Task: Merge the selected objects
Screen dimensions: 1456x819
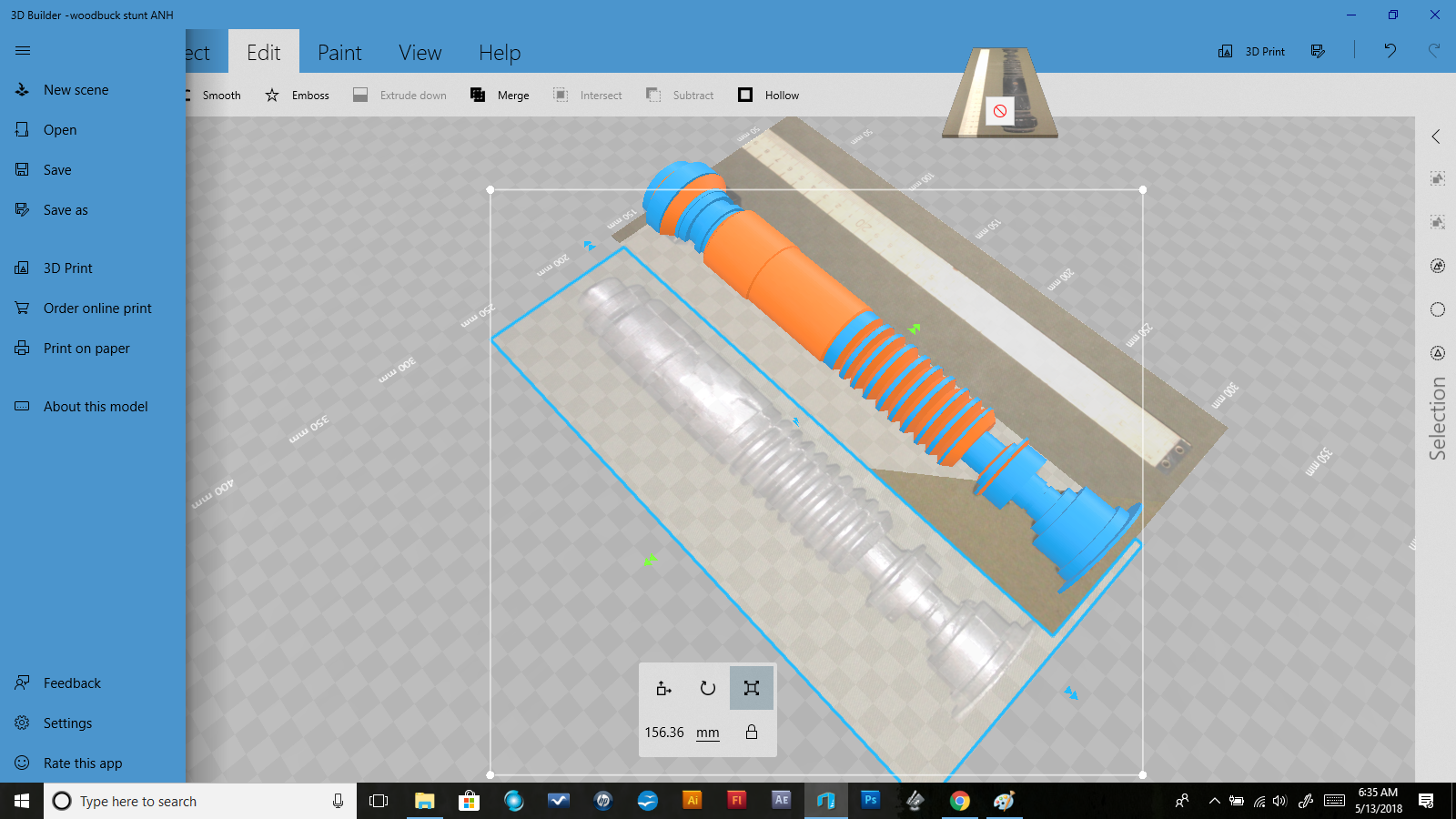Action: [500, 96]
